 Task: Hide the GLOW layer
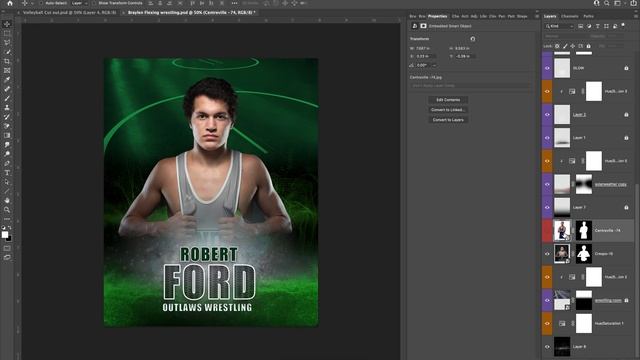tap(547, 68)
